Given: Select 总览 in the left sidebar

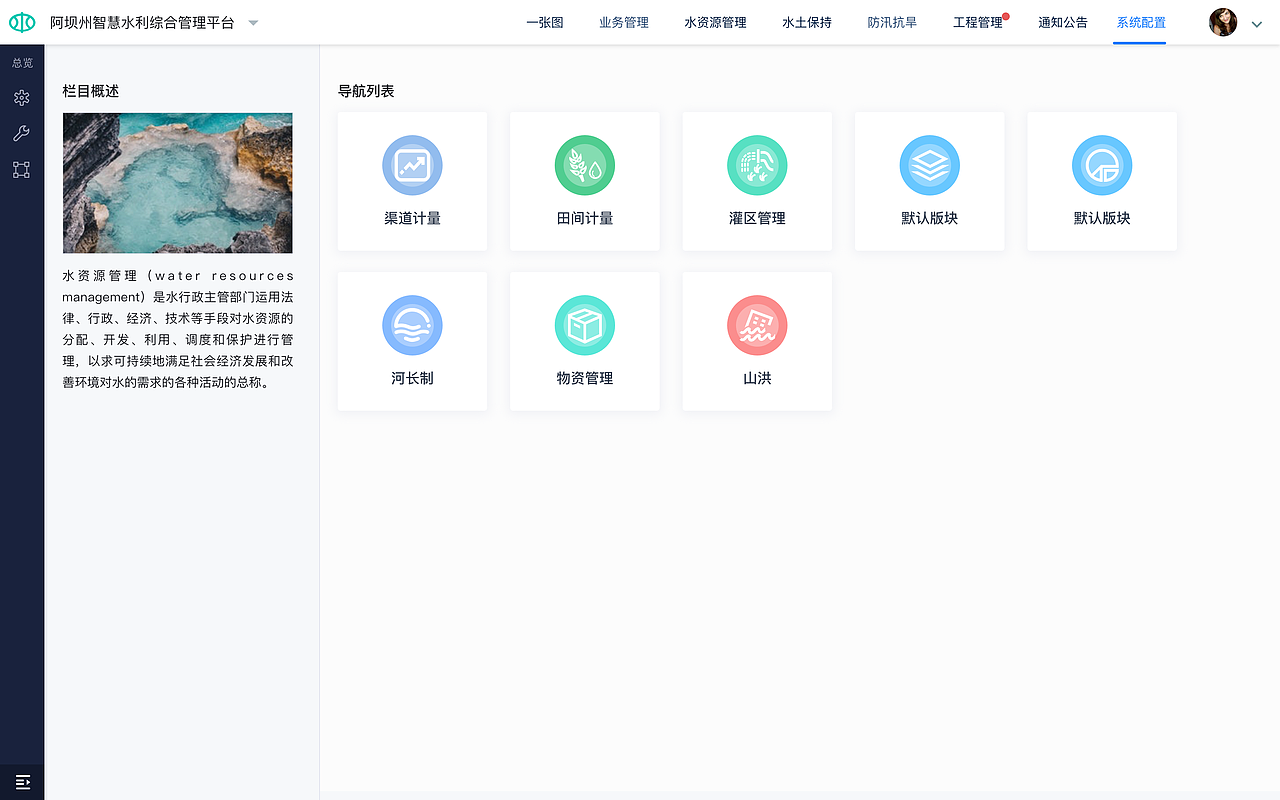Looking at the screenshot, I should [x=21, y=62].
